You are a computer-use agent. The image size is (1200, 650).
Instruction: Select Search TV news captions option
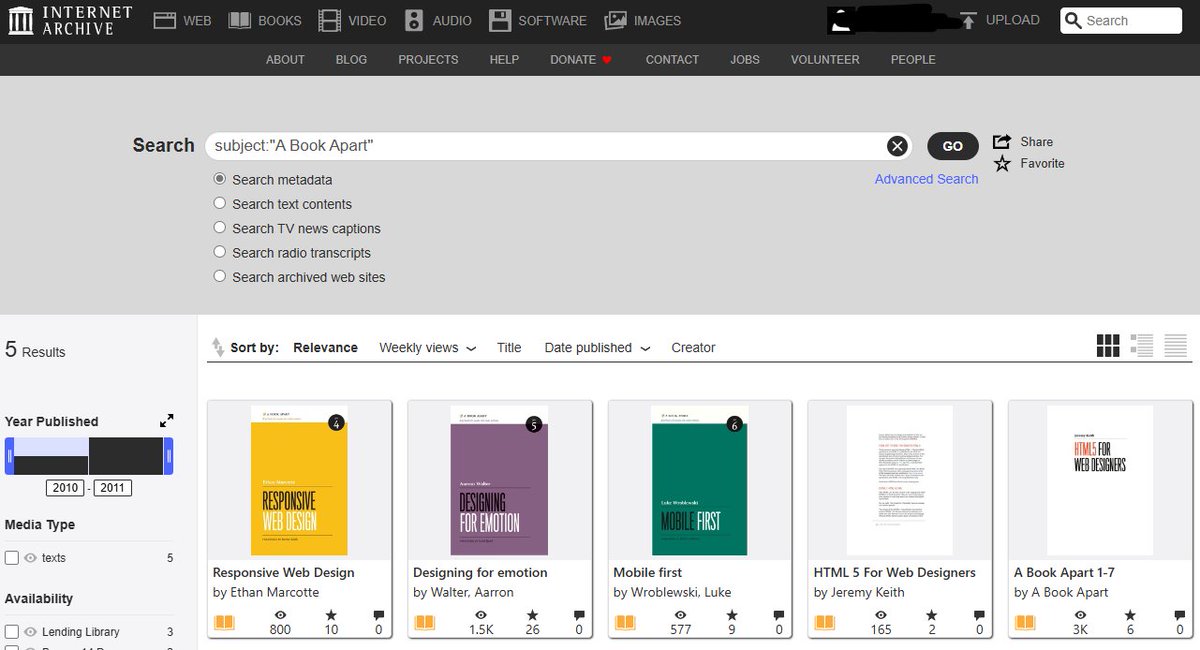pyautogui.click(x=220, y=228)
